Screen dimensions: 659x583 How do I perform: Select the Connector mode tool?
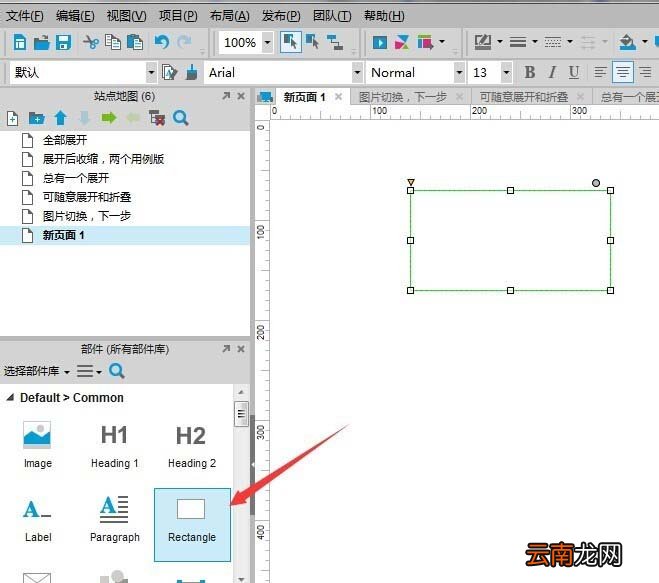pos(335,42)
